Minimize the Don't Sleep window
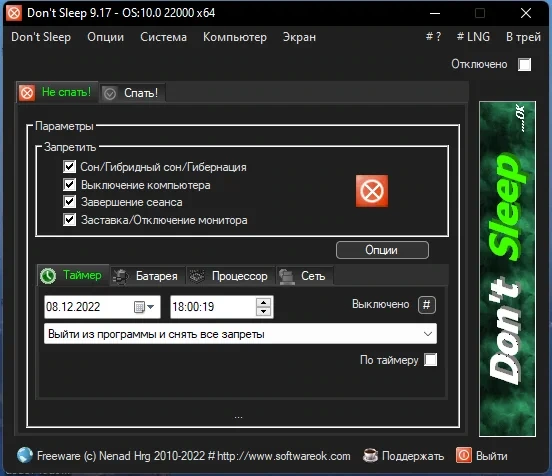Viewport: 552px width, 476px height. click(435, 13)
